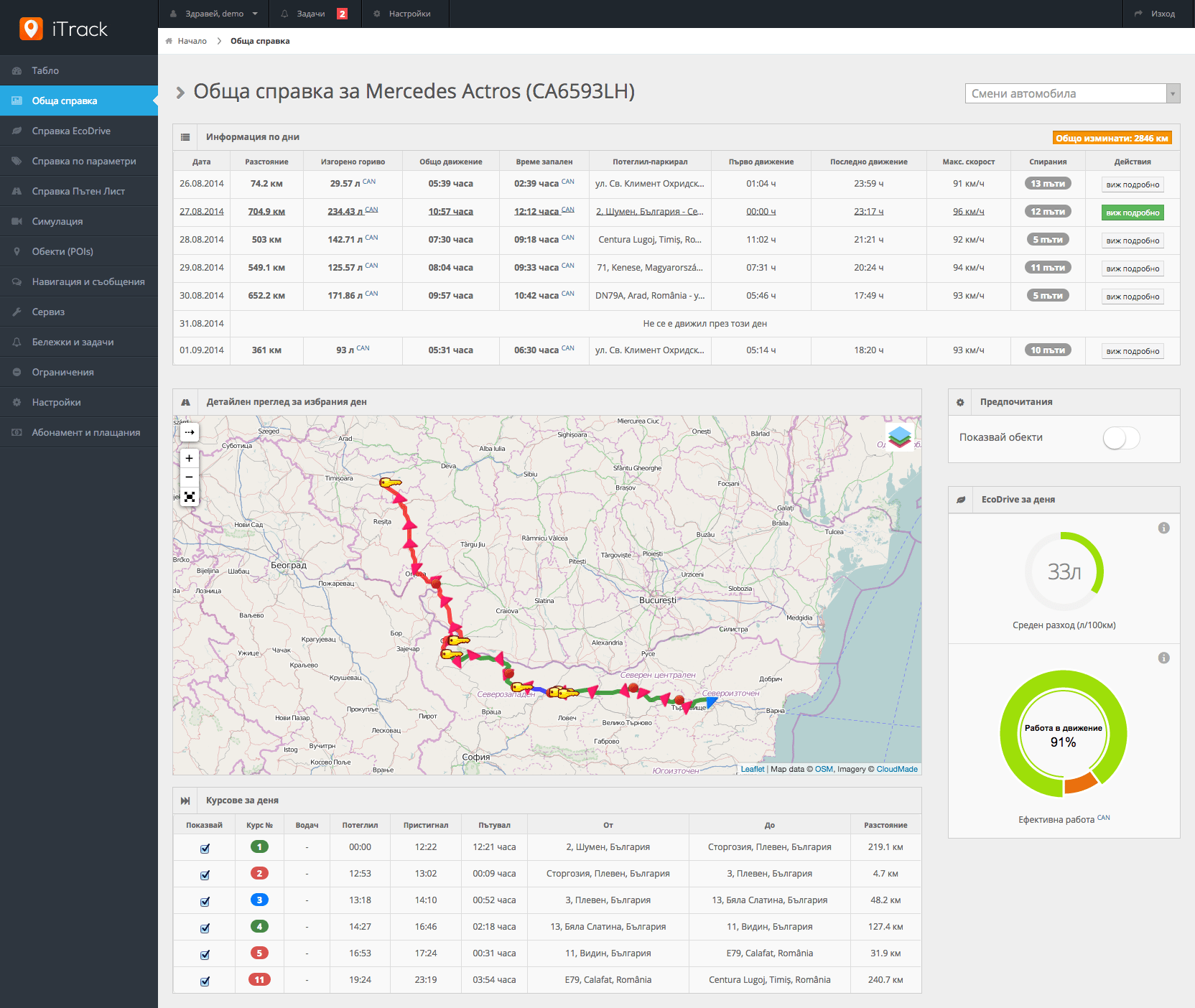The image size is (1195, 1008).
Task: Click course number 11 red badge
Action: (x=259, y=979)
